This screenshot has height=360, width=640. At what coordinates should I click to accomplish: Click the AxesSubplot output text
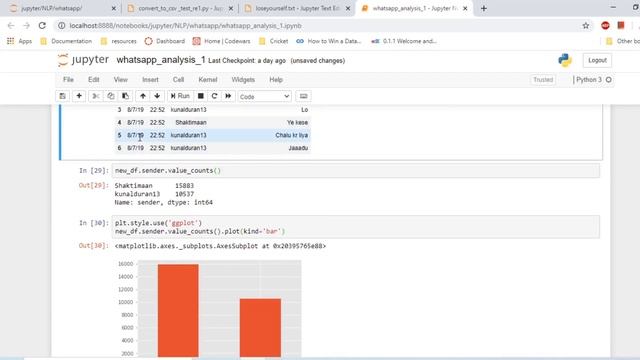point(220,246)
